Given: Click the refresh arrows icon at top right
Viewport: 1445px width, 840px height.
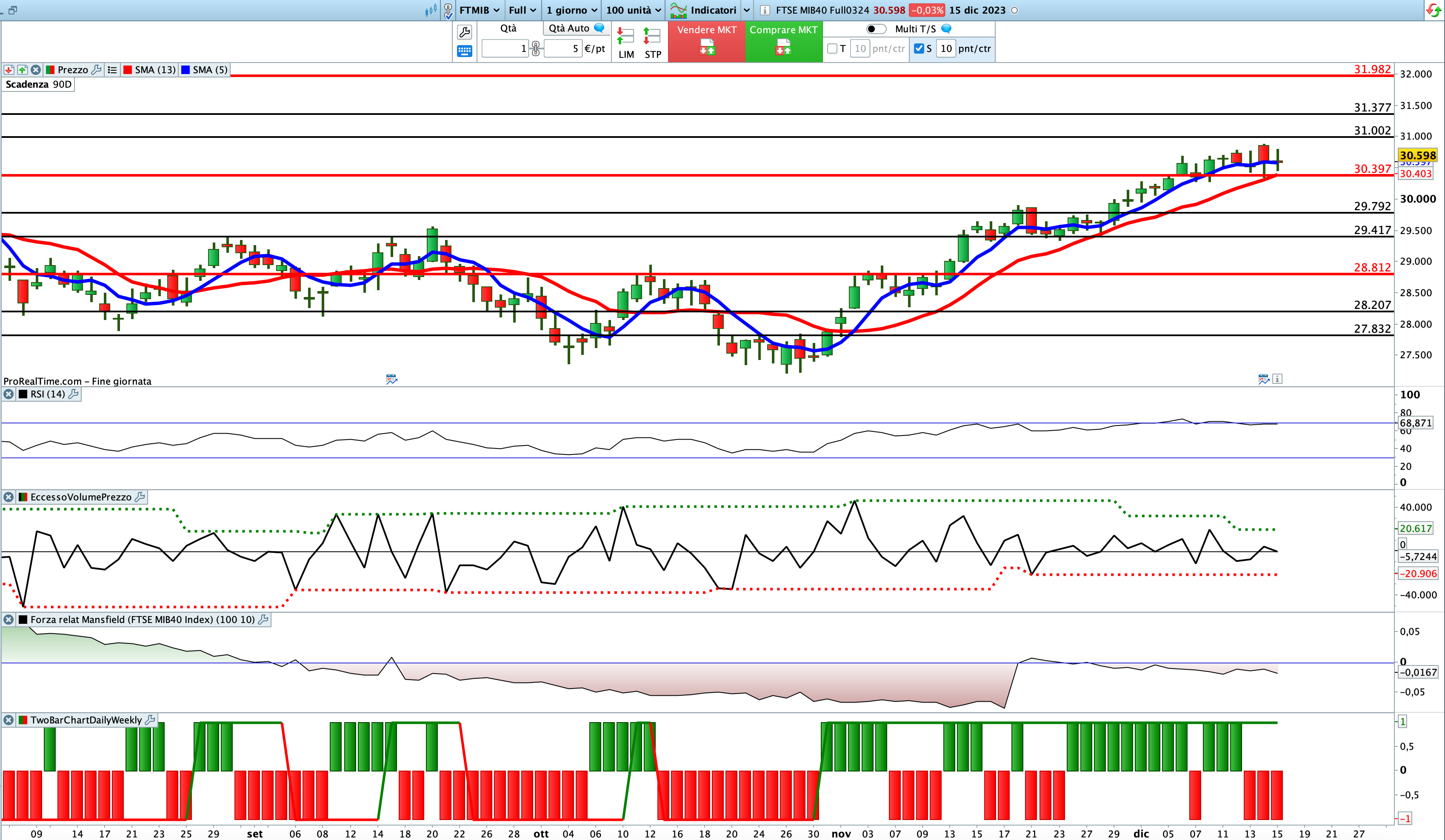Looking at the screenshot, I should tap(1434, 10).
